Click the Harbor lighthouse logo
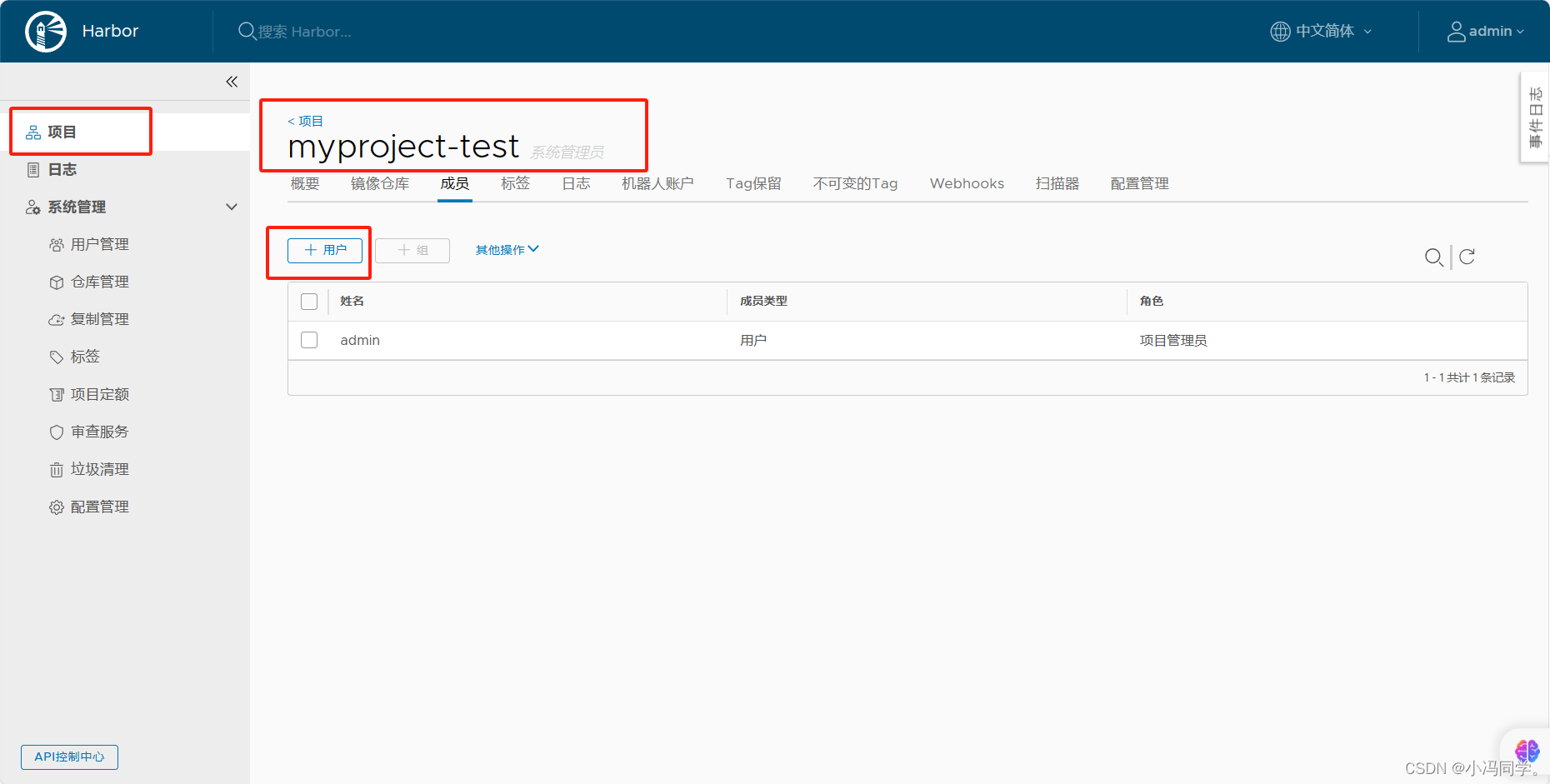Viewport: 1550px width, 784px height. [46, 32]
